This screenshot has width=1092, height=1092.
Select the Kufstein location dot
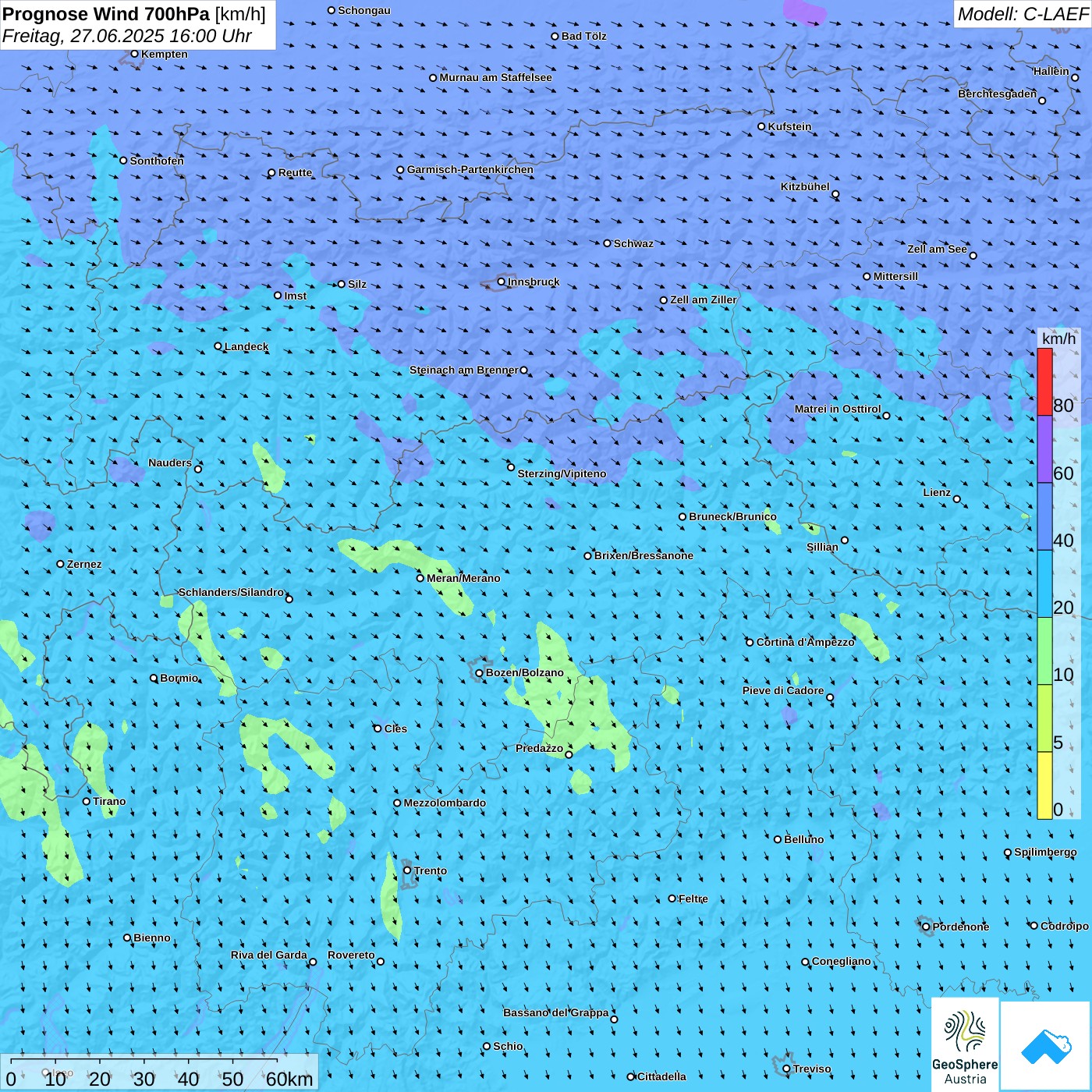tap(762, 126)
